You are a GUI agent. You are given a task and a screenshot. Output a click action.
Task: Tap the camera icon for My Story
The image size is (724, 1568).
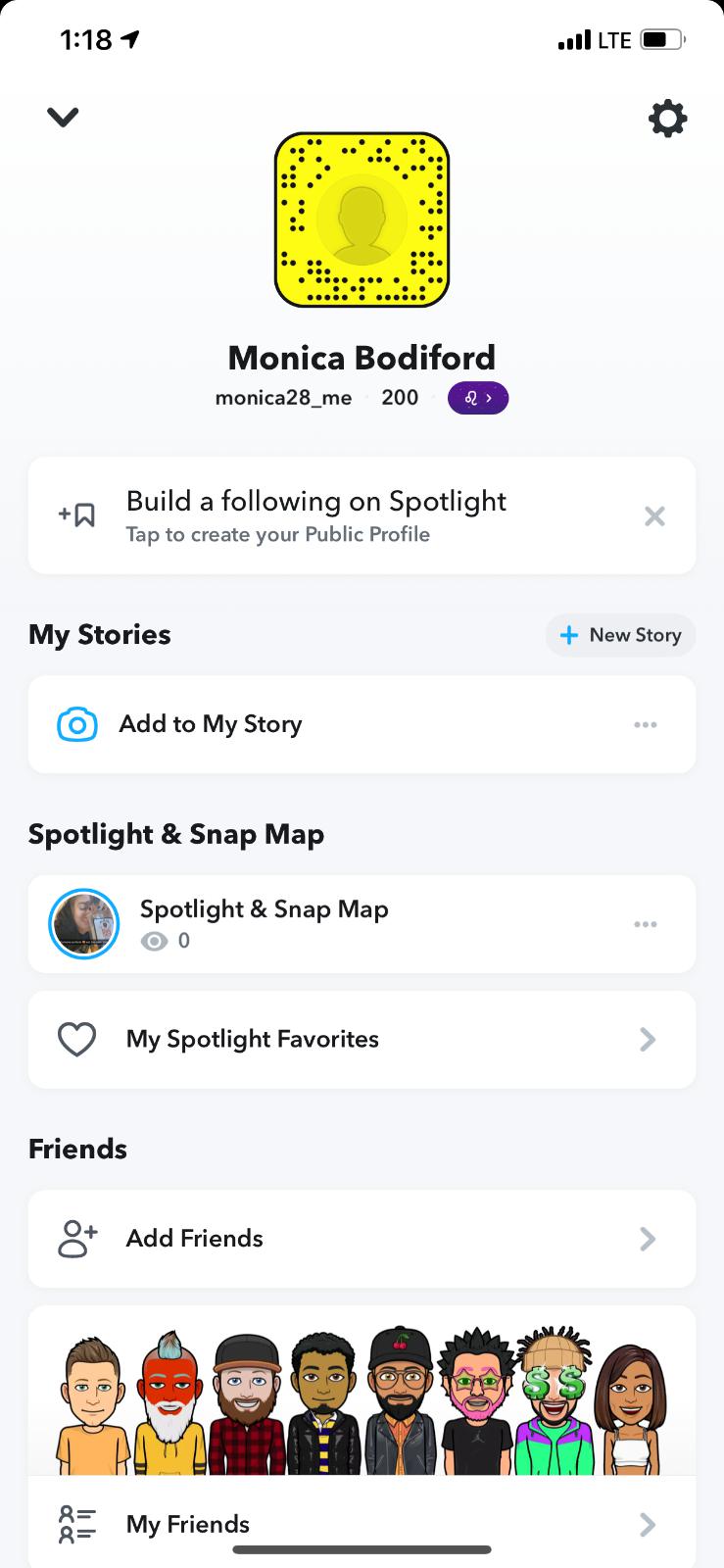77,724
